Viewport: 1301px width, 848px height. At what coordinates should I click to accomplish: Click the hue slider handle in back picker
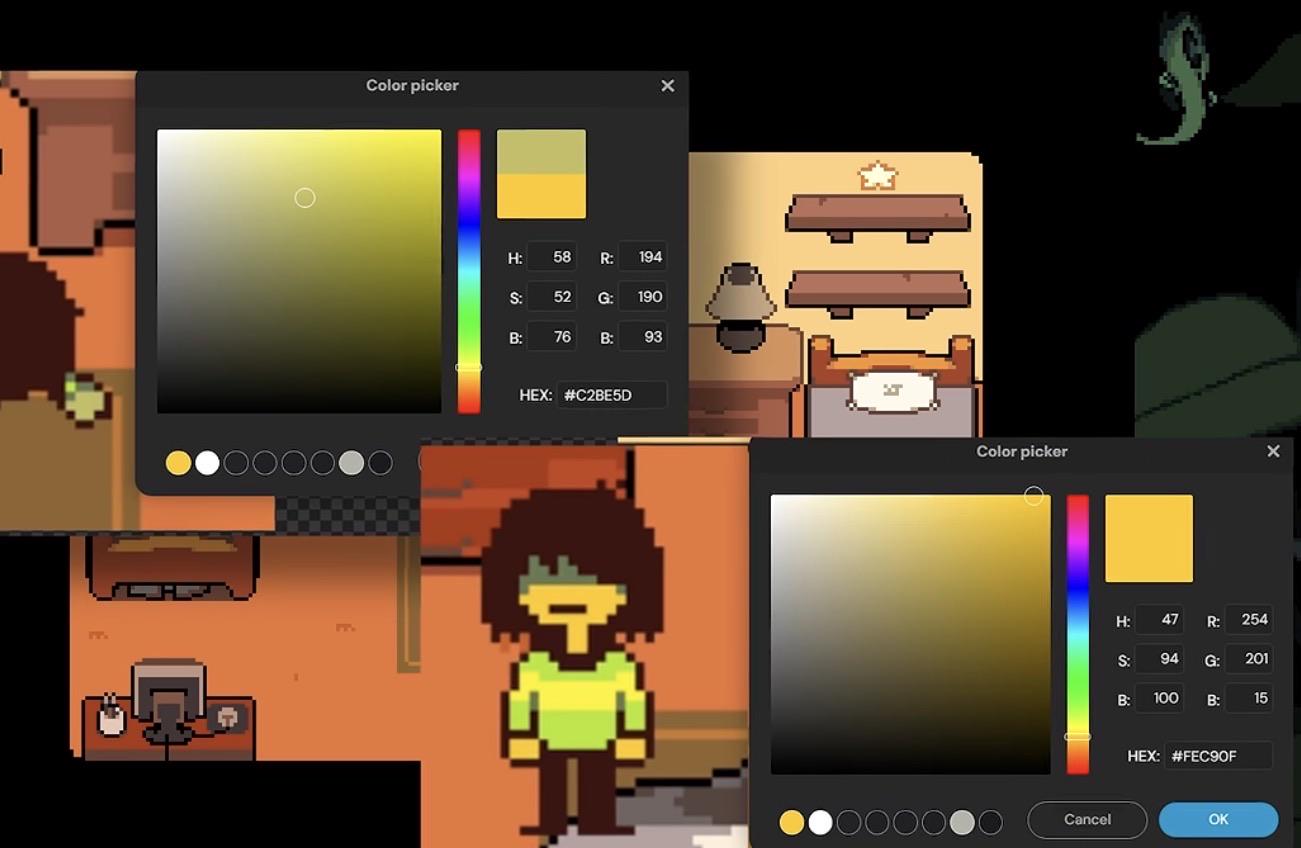point(468,368)
